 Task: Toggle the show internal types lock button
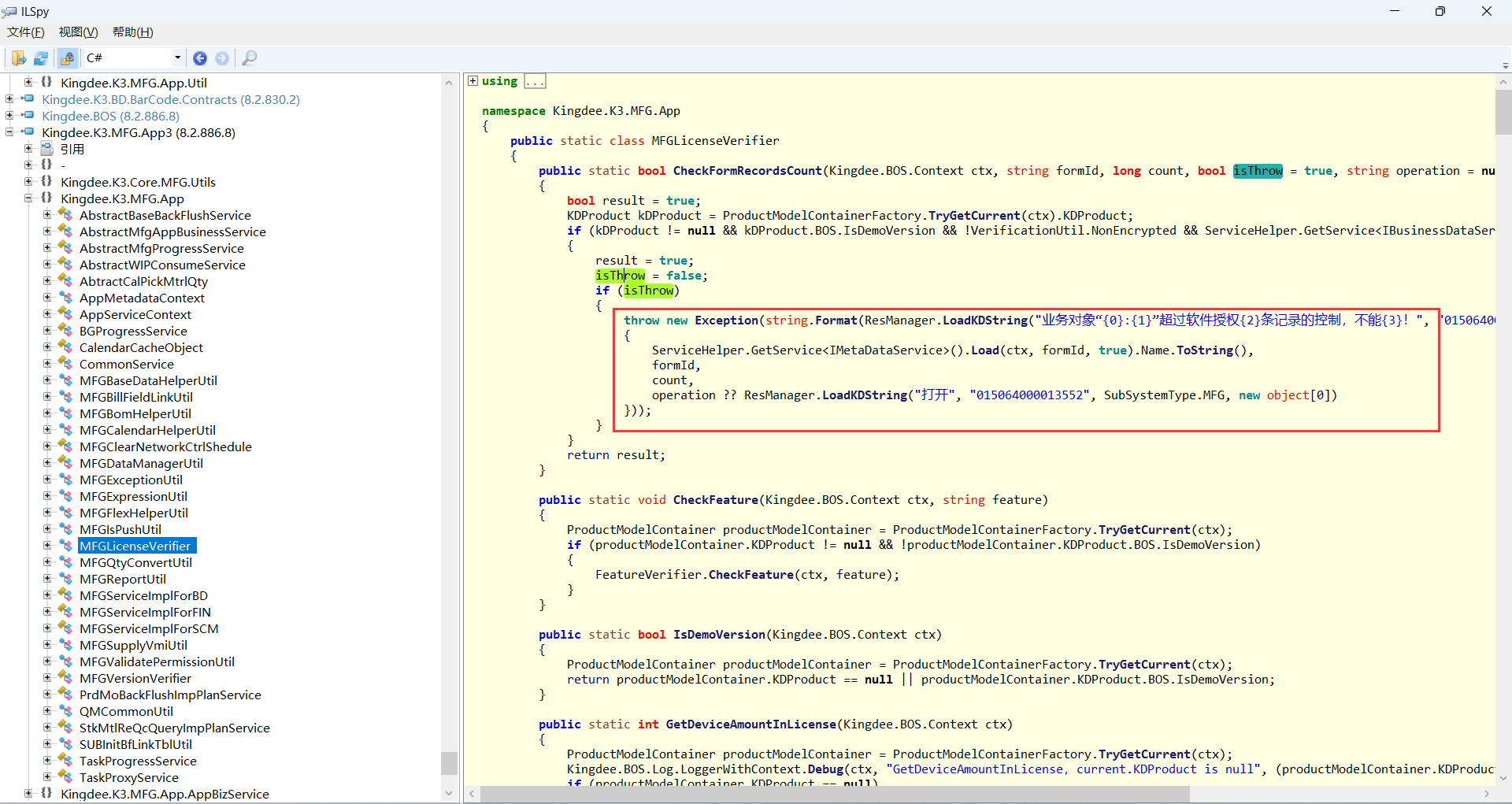(x=68, y=58)
